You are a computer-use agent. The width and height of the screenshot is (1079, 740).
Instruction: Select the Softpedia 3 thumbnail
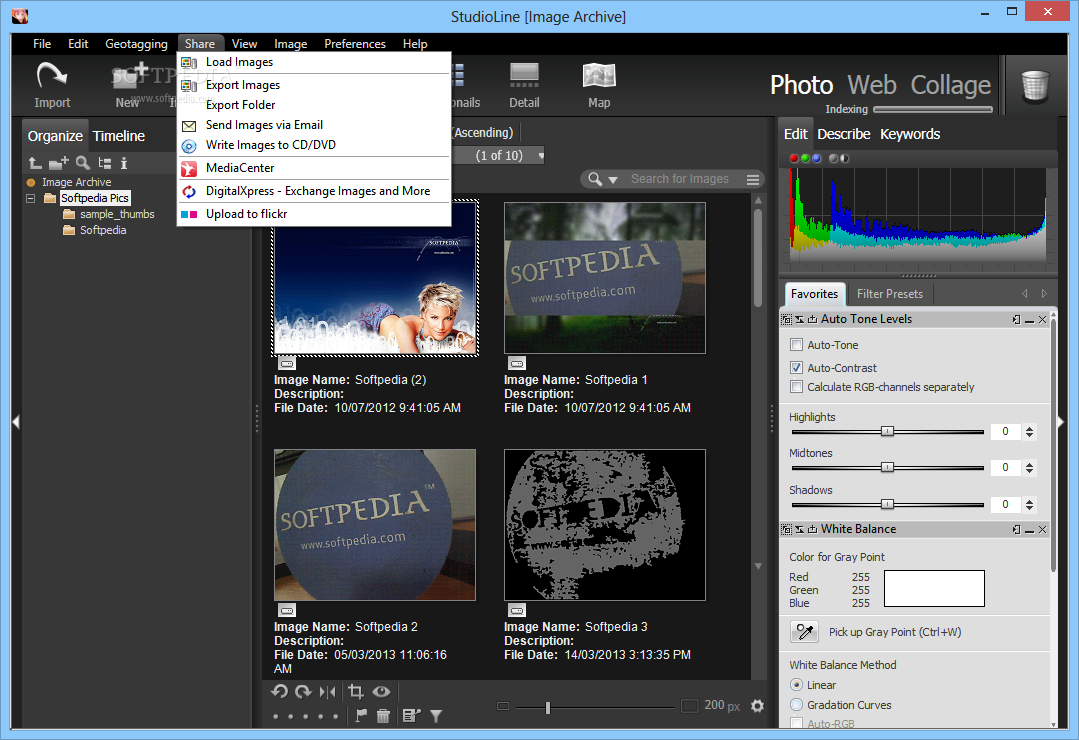pyautogui.click(x=605, y=525)
